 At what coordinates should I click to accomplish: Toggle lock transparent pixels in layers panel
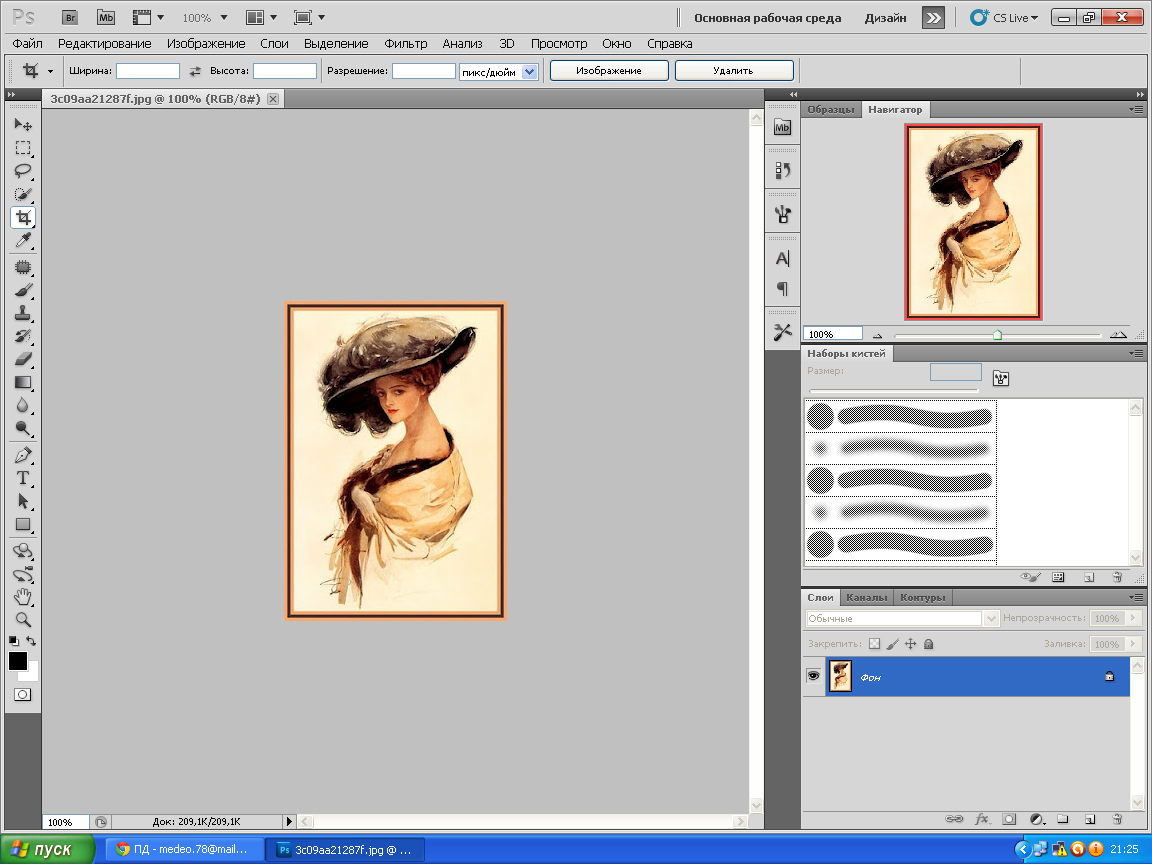point(874,644)
